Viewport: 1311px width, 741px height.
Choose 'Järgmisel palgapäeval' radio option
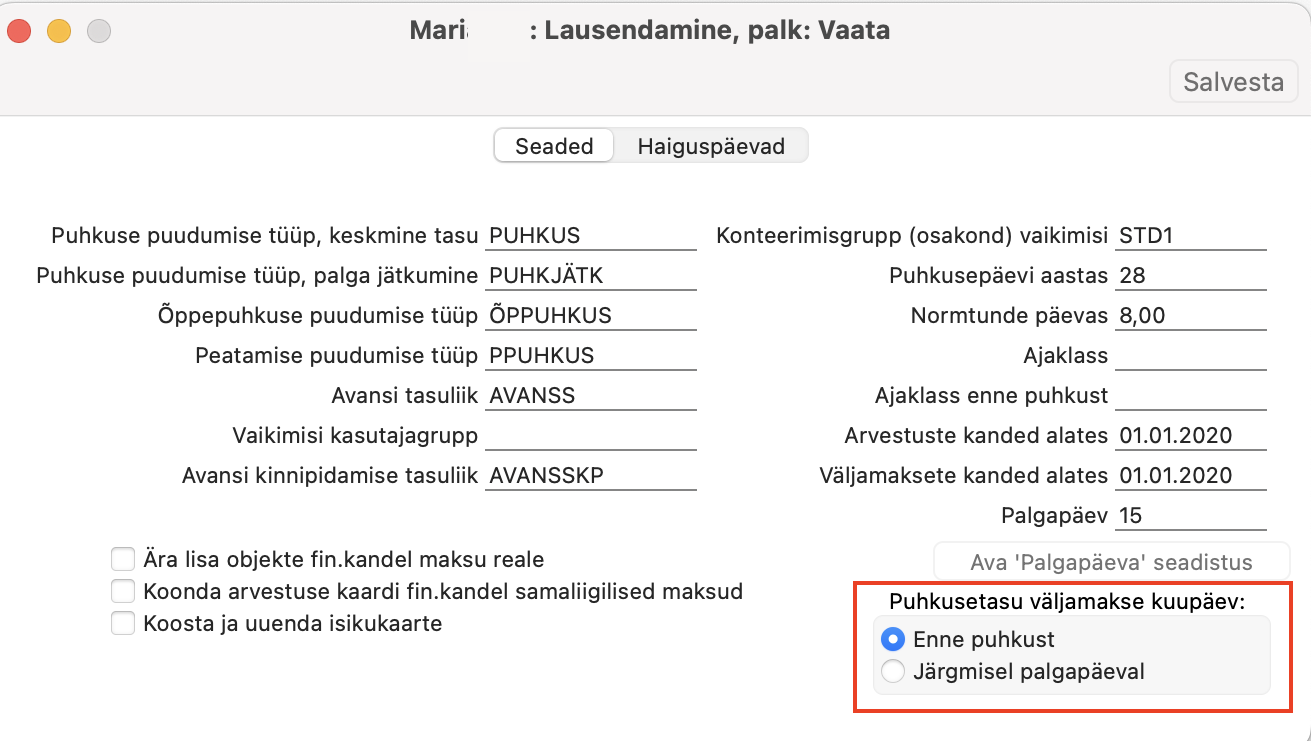894,671
